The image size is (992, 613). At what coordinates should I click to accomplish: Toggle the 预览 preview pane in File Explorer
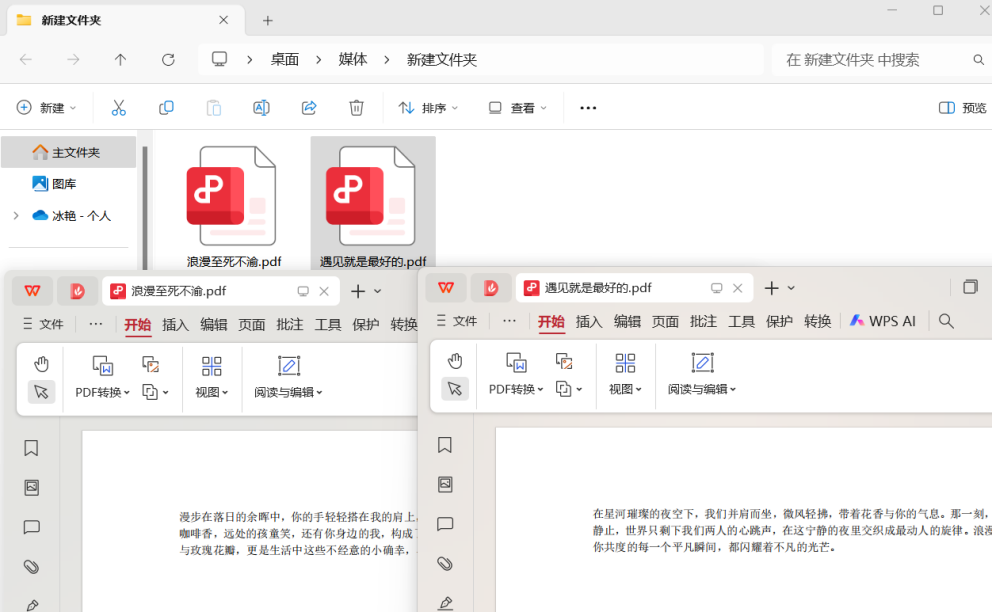[962, 108]
